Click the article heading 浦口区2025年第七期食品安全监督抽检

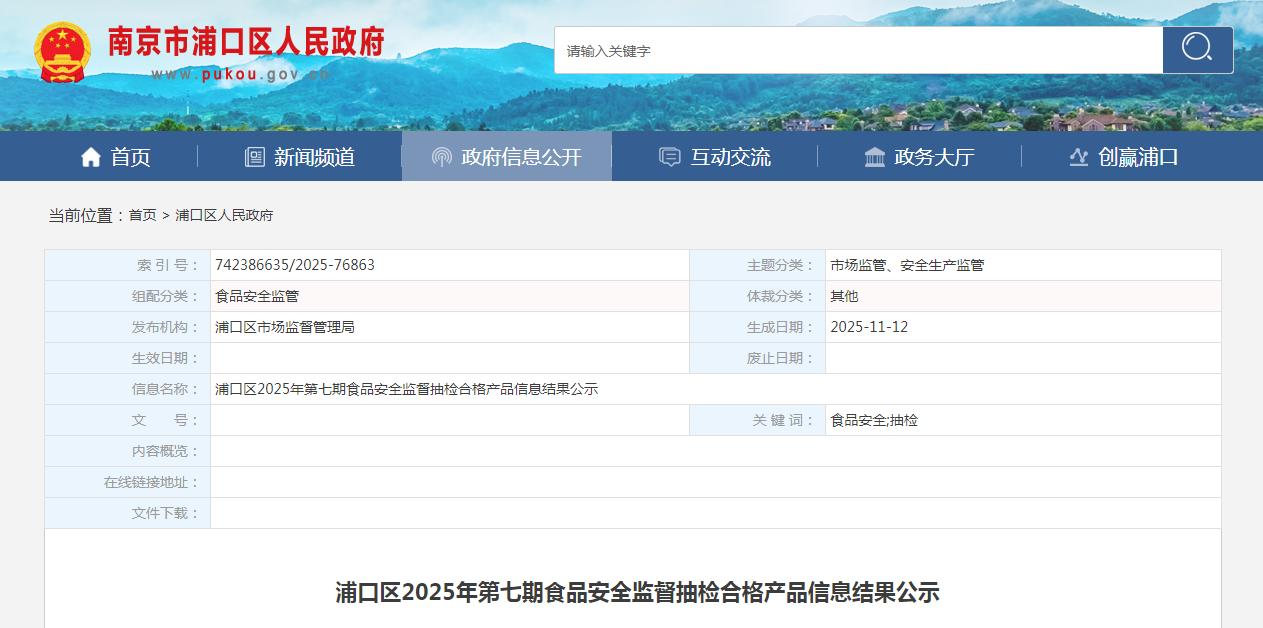[638, 592]
